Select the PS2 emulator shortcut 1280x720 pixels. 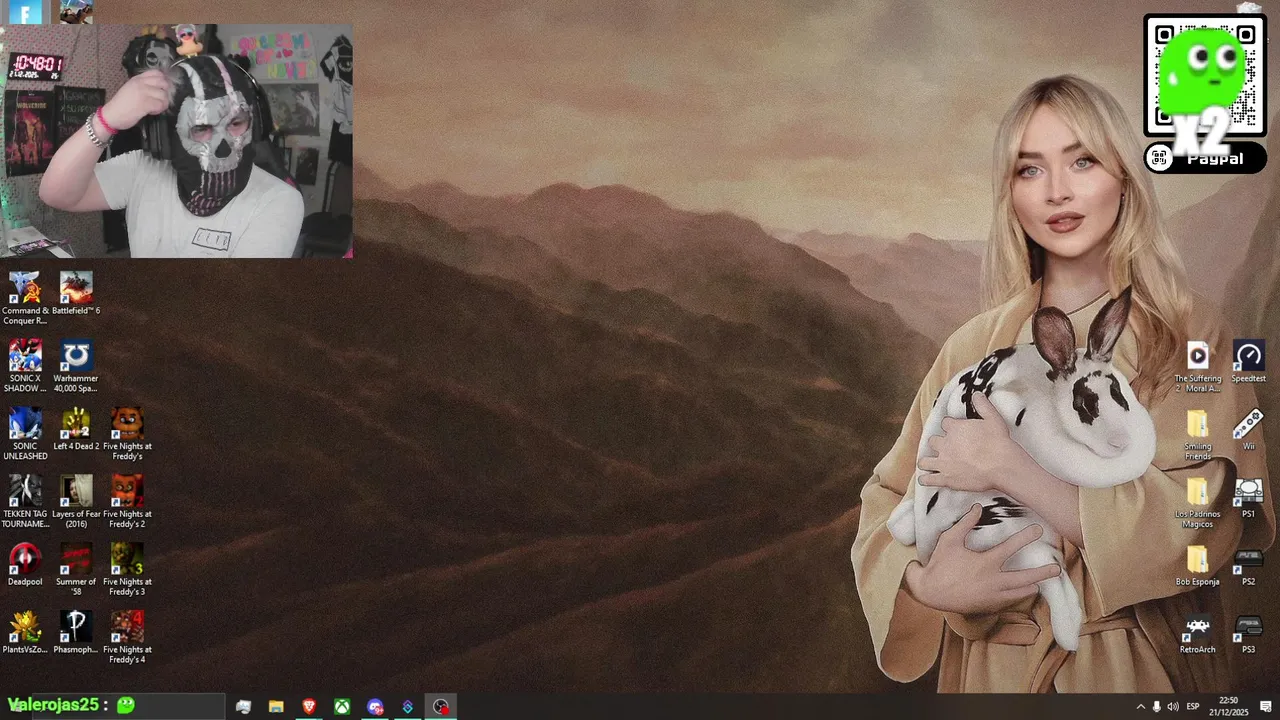click(1248, 565)
